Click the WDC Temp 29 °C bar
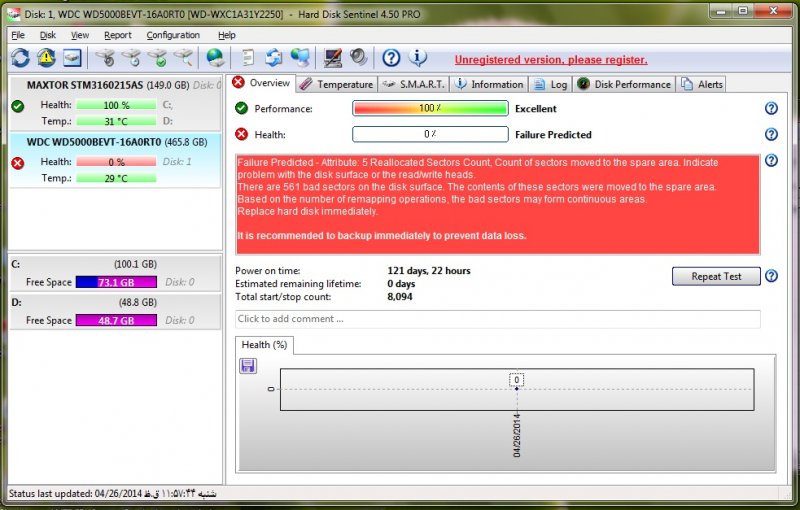 [116, 178]
